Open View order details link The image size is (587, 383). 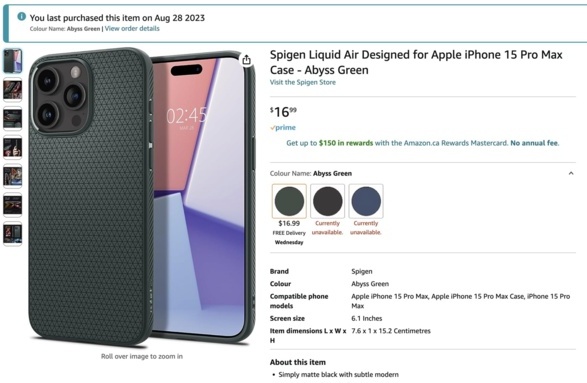tap(132, 28)
